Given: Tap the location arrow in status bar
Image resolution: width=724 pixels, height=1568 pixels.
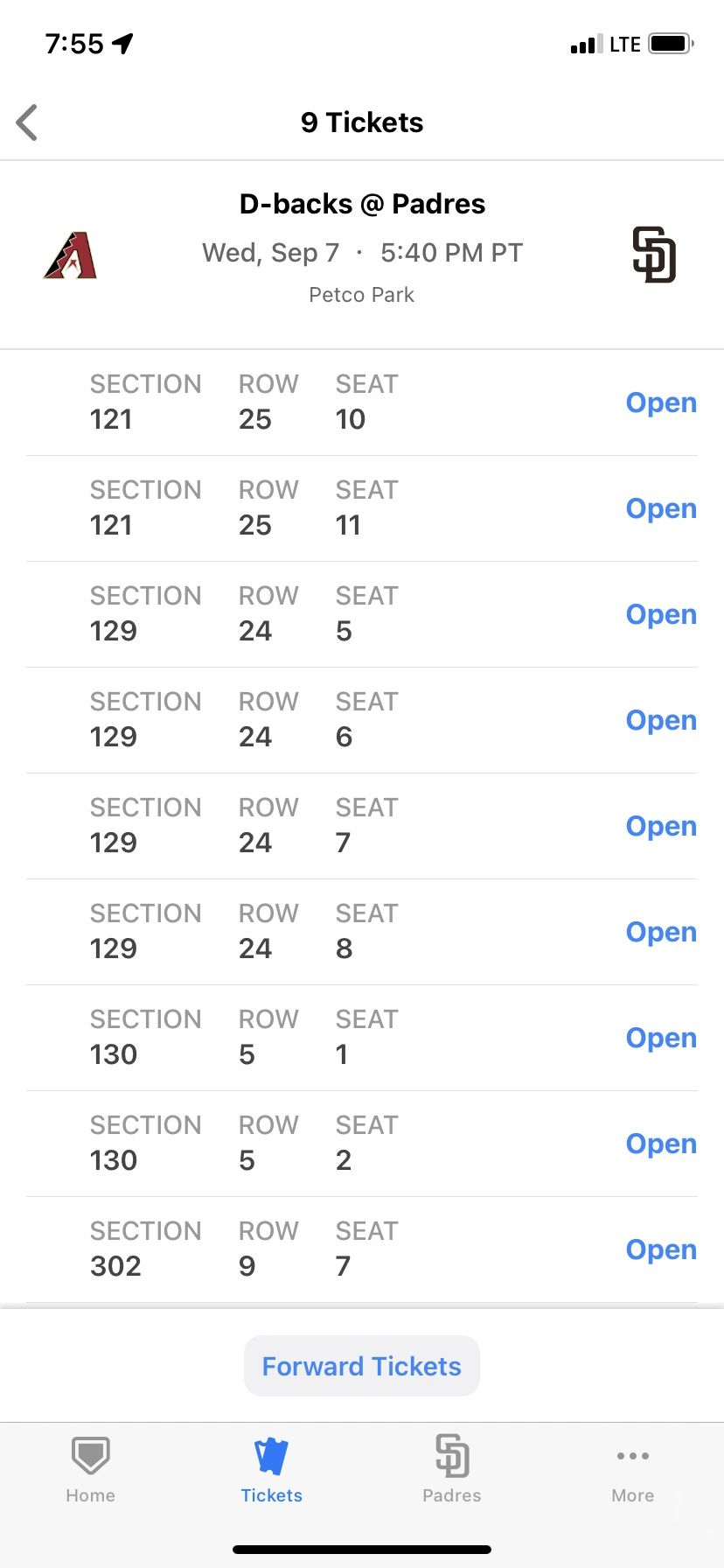Looking at the screenshot, I should 122,43.
